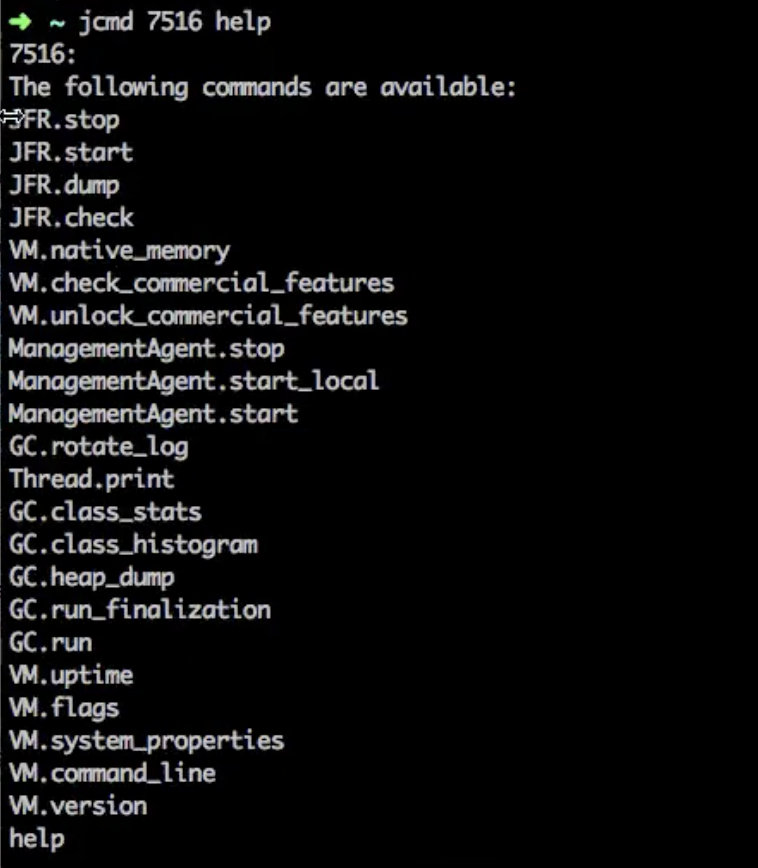758x868 pixels.
Task: Click VM.system_properties line
Action: tap(147, 741)
